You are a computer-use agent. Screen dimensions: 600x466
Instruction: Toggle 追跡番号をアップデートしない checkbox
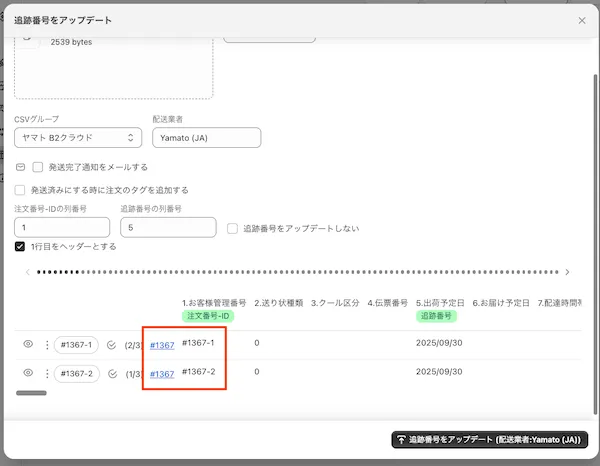point(233,228)
